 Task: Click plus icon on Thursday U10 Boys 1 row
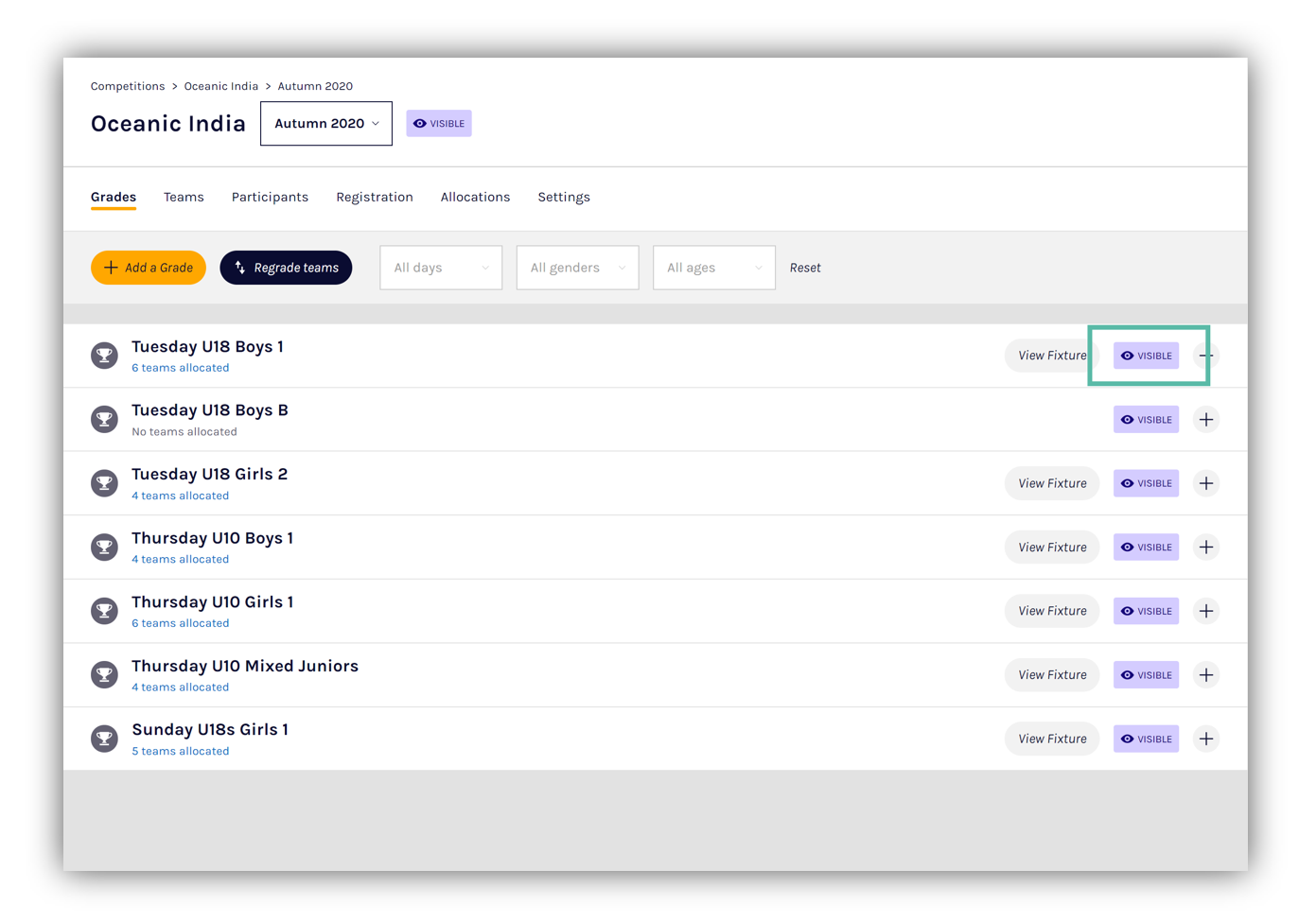pyautogui.click(x=1205, y=548)
